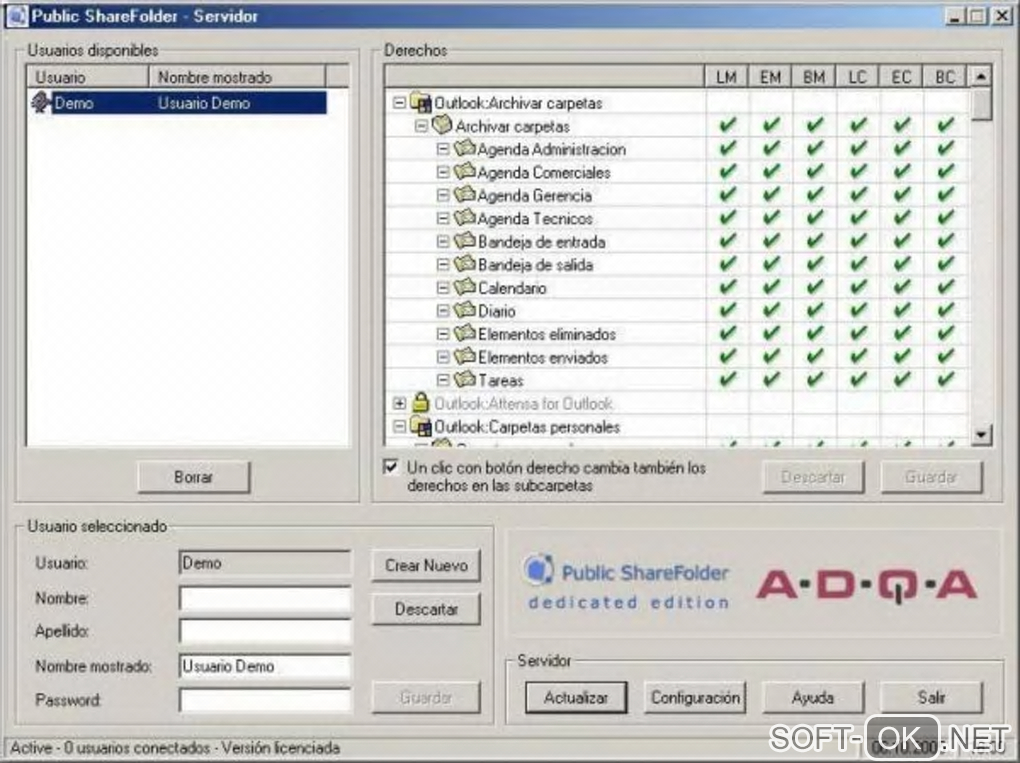
Task: Focus the Nombre input field
Action: point(265,598)
